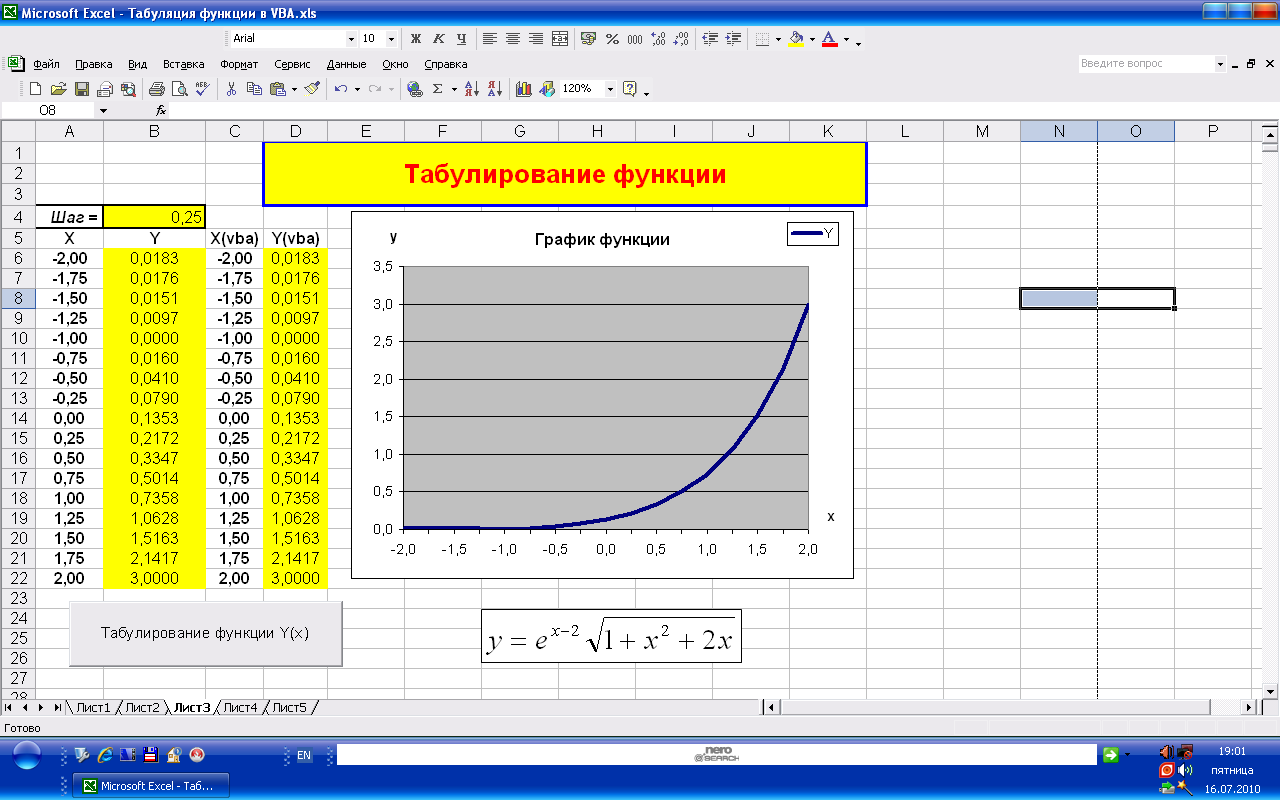Viewport: 1280px width, 800px height.
Task: Select the row 22 header
Action: (18, 578)
